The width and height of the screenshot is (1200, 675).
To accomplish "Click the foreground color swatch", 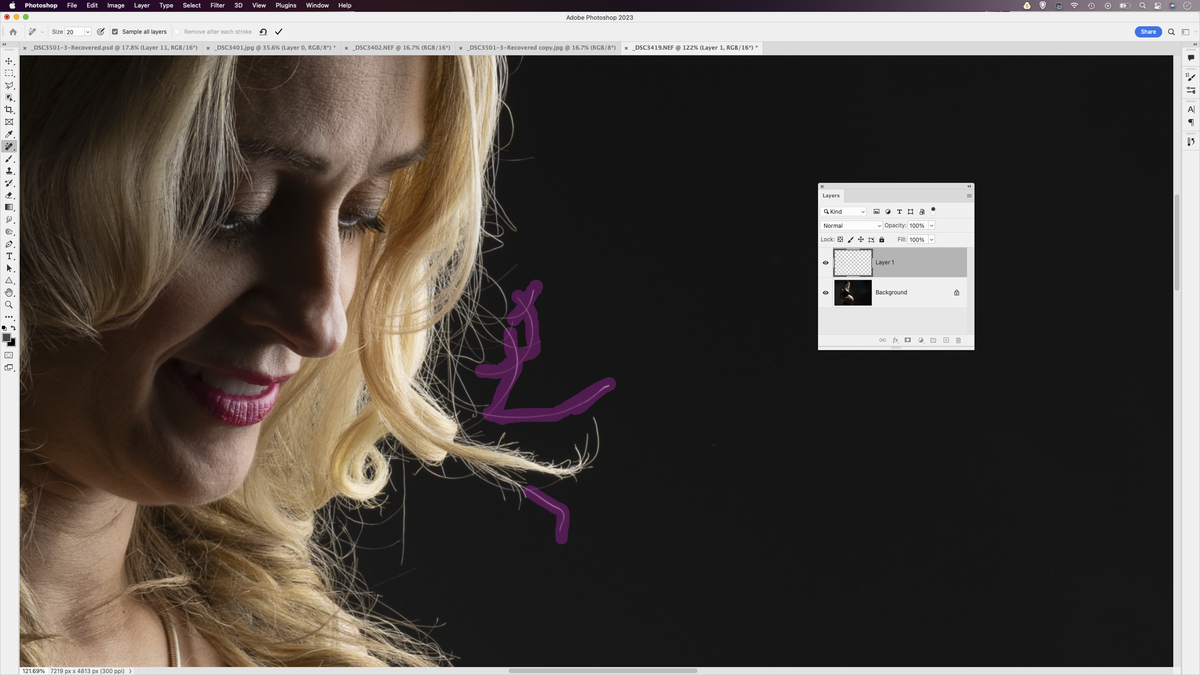I will click(x=7, y=335).
